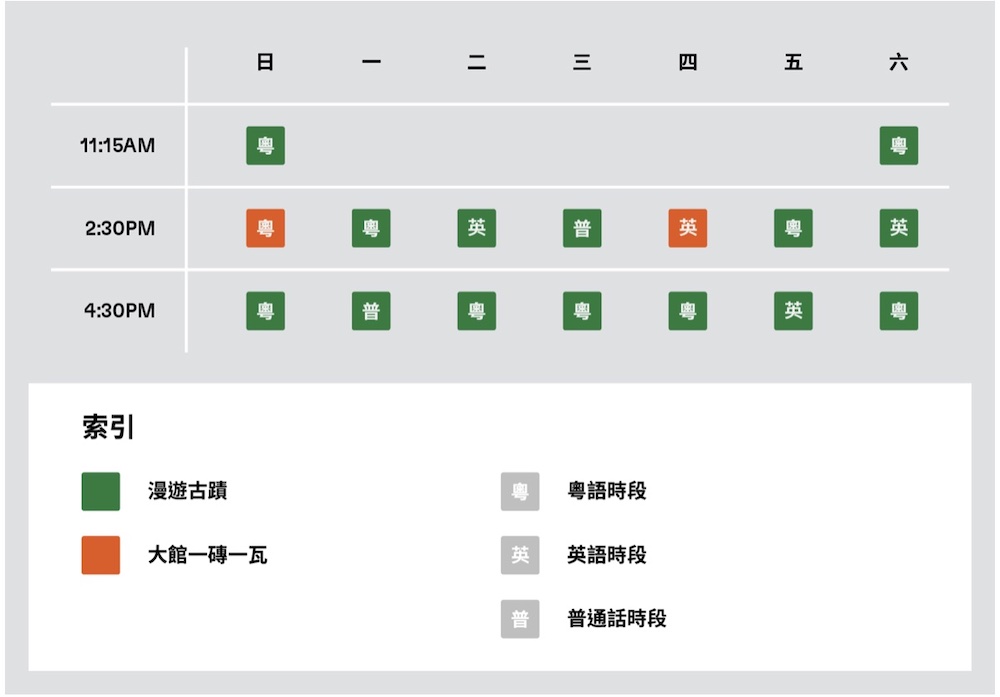Select the Saturday 11:15AM Cantonese session
This screenshot has height=697, width=1000.
[898, 146]
